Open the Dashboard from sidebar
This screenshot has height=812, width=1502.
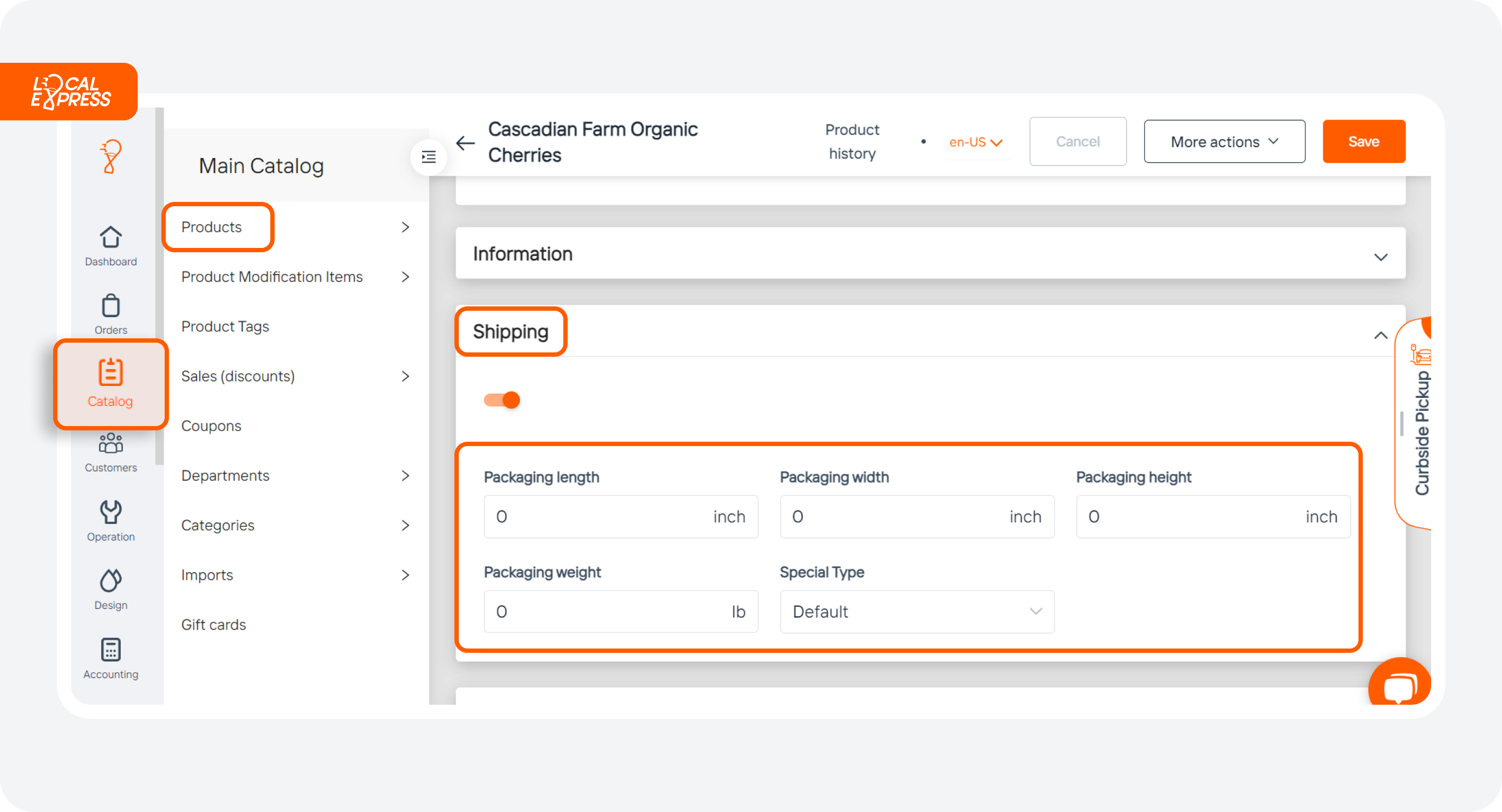tap(110, 245)
